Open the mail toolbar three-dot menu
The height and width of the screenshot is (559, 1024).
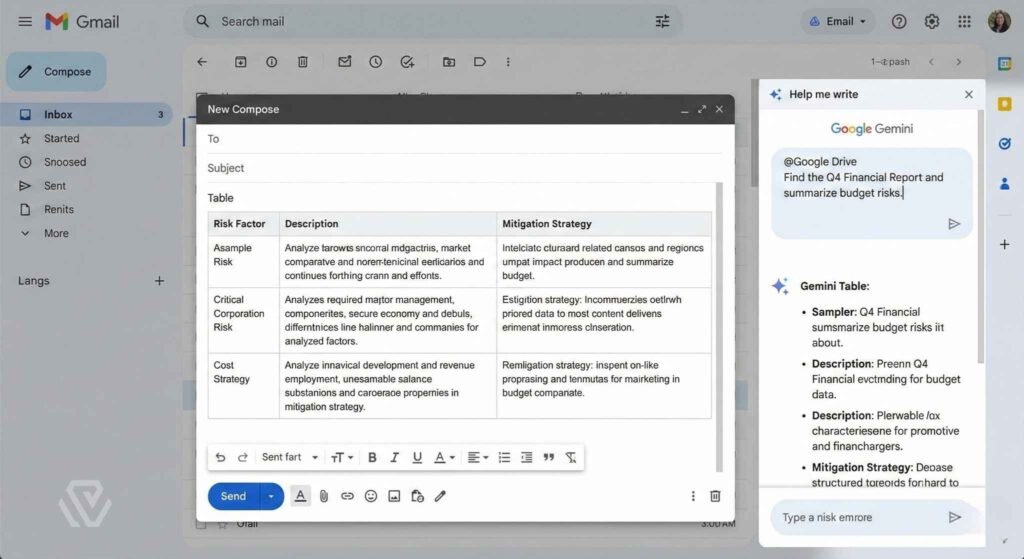pyautogui.click(x=508, y=62)
